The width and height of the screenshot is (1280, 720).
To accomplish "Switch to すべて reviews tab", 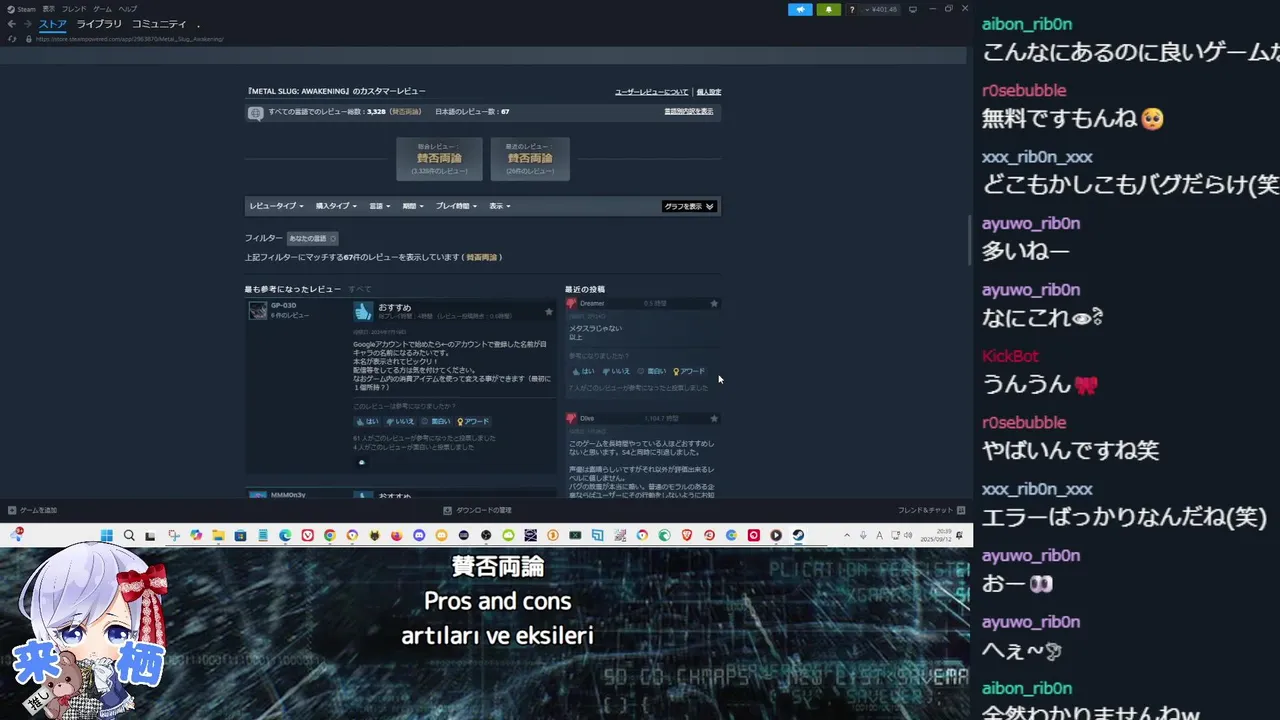I will (359, 289).
